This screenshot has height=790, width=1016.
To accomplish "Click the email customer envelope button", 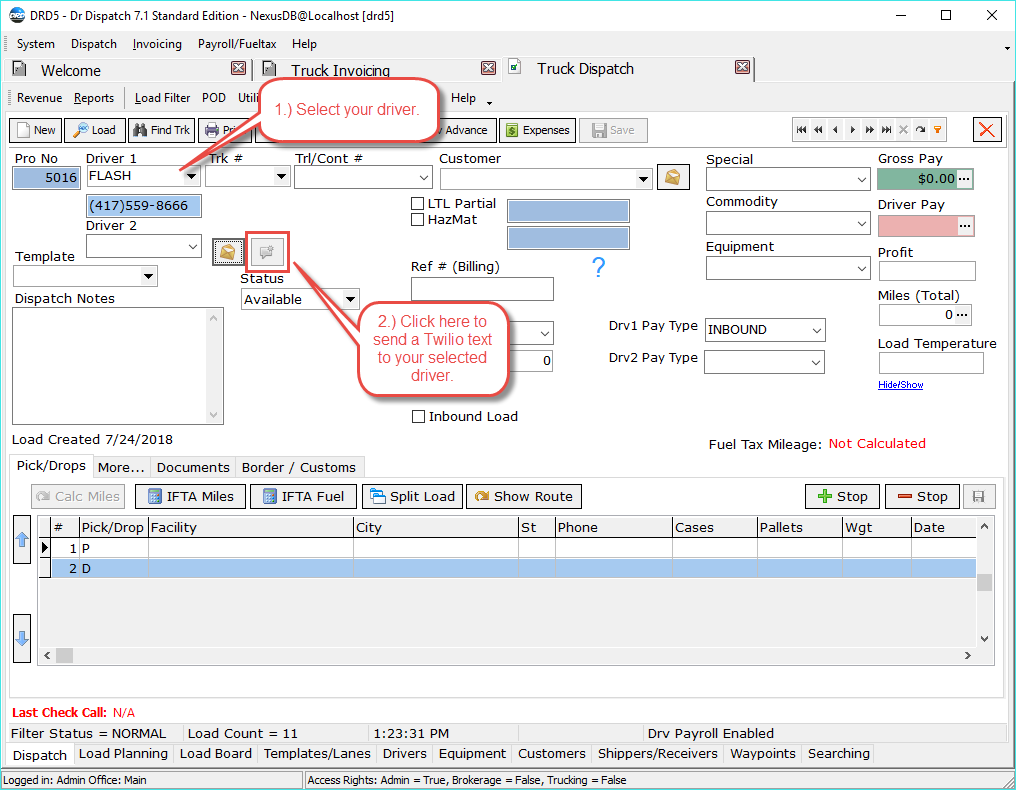I will click(673, 177).
